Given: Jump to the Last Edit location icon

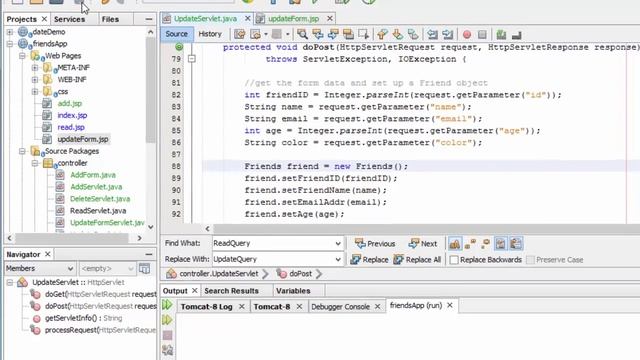Looking at the screenshot, I should tap(240, 34).
